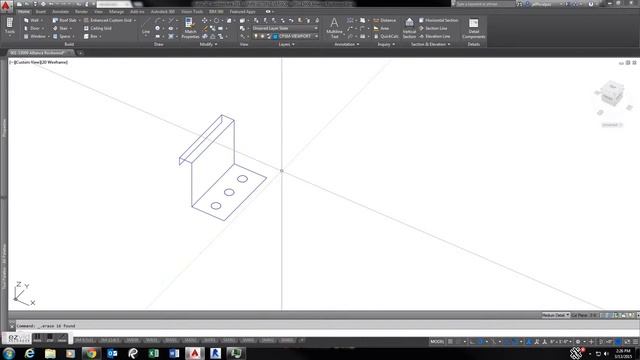
Task: Open the AutoCAD application menu logo
Action: [x=5, y=6]
